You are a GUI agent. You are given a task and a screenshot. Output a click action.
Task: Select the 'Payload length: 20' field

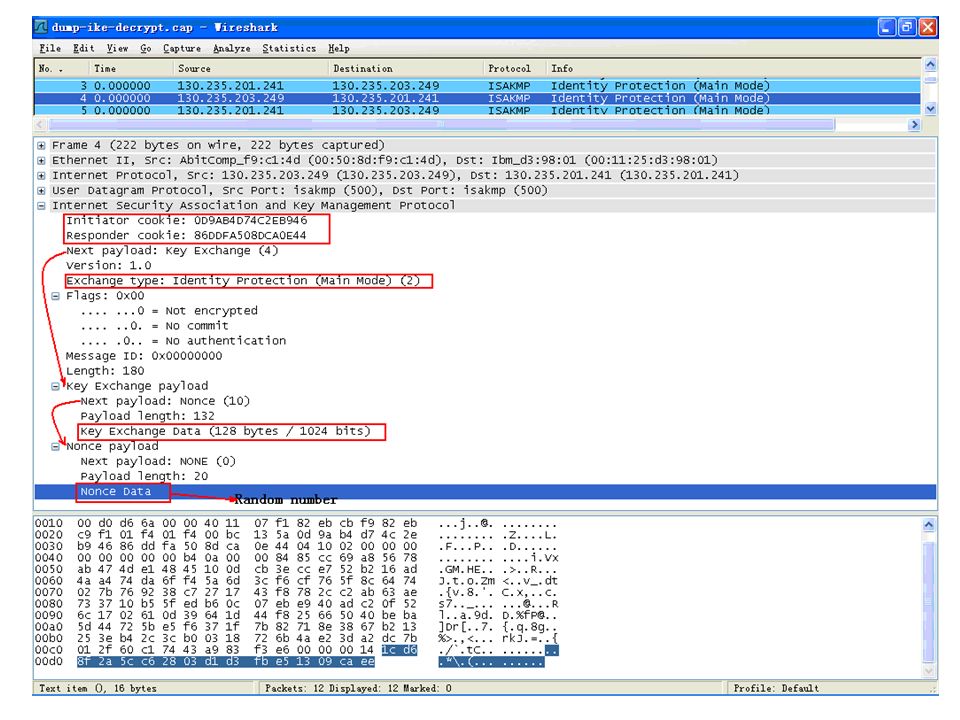pos(144,476)
